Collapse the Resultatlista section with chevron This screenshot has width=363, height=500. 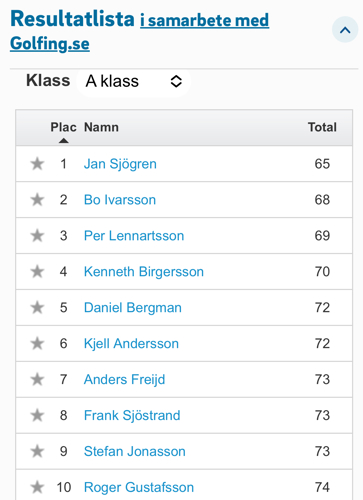345,30
